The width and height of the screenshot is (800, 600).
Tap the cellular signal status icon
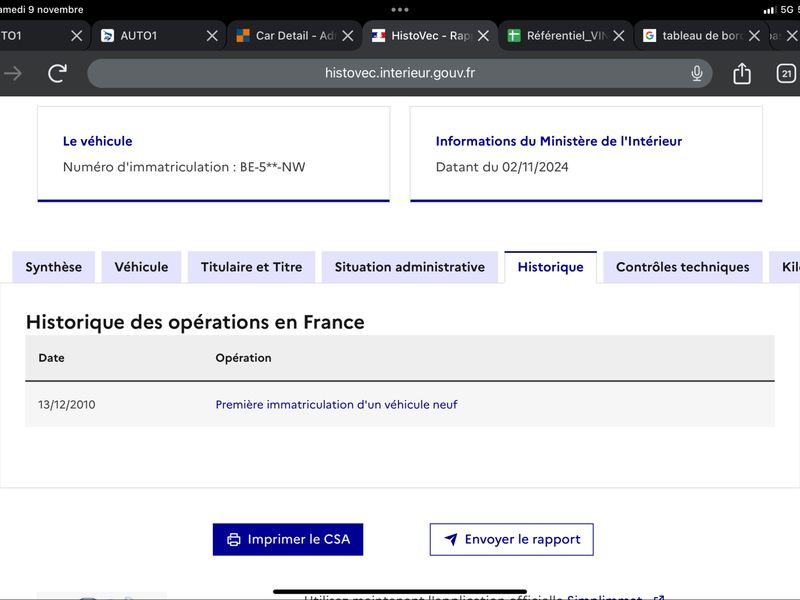point(769,10)
